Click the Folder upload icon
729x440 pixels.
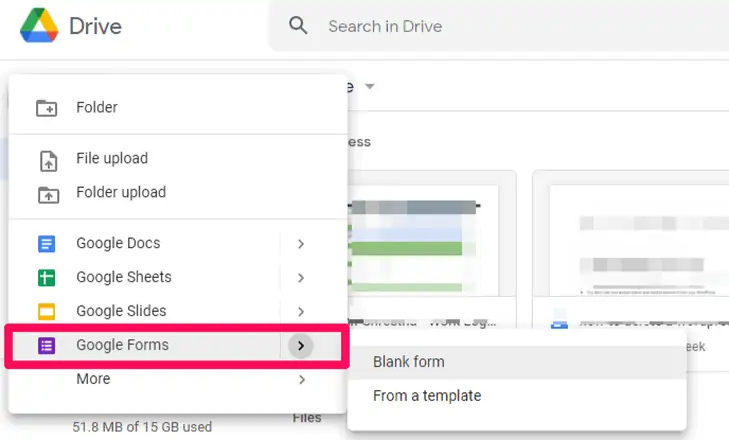47,193
